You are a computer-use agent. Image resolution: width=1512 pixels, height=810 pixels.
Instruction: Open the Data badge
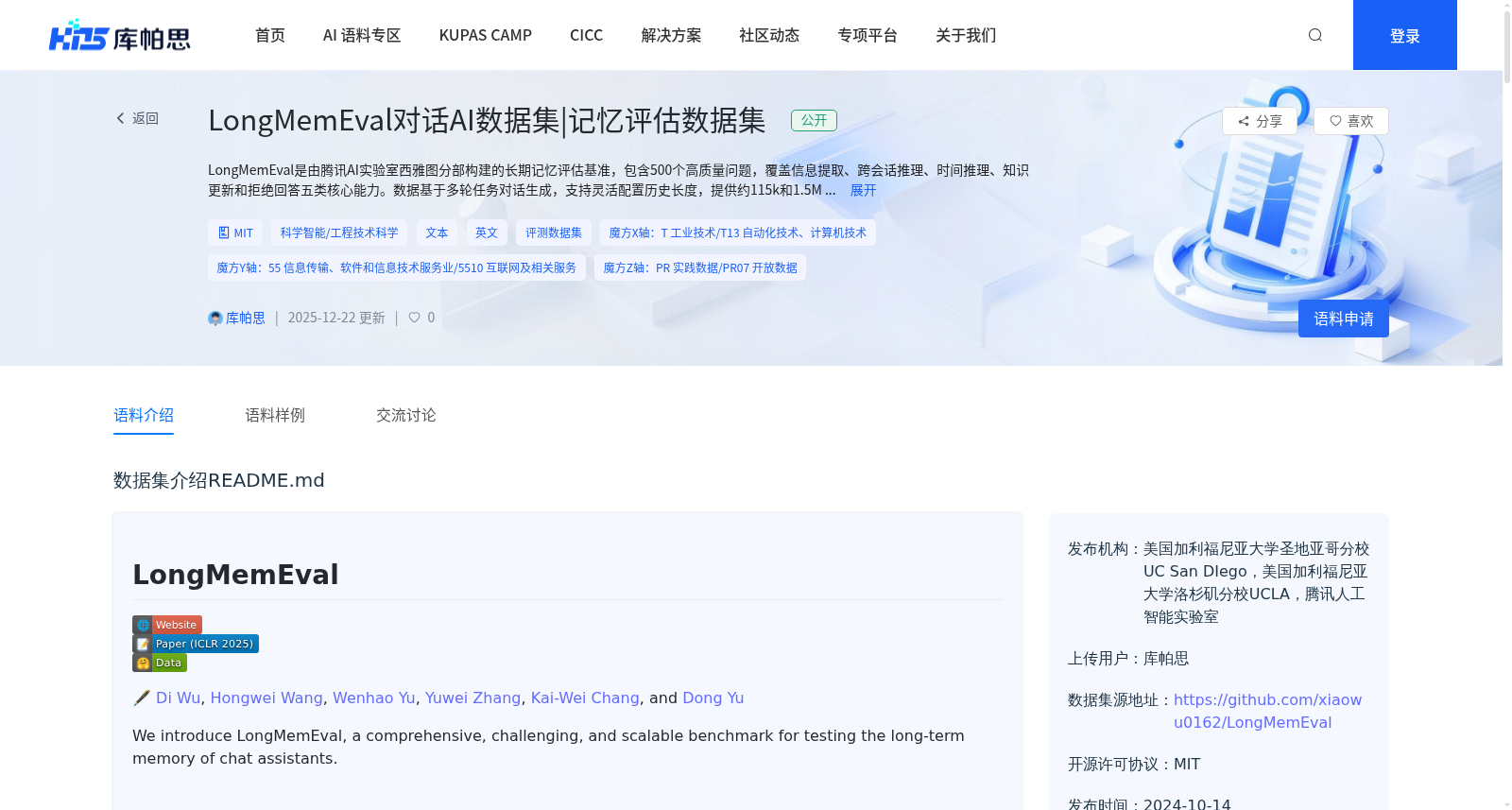160,663
